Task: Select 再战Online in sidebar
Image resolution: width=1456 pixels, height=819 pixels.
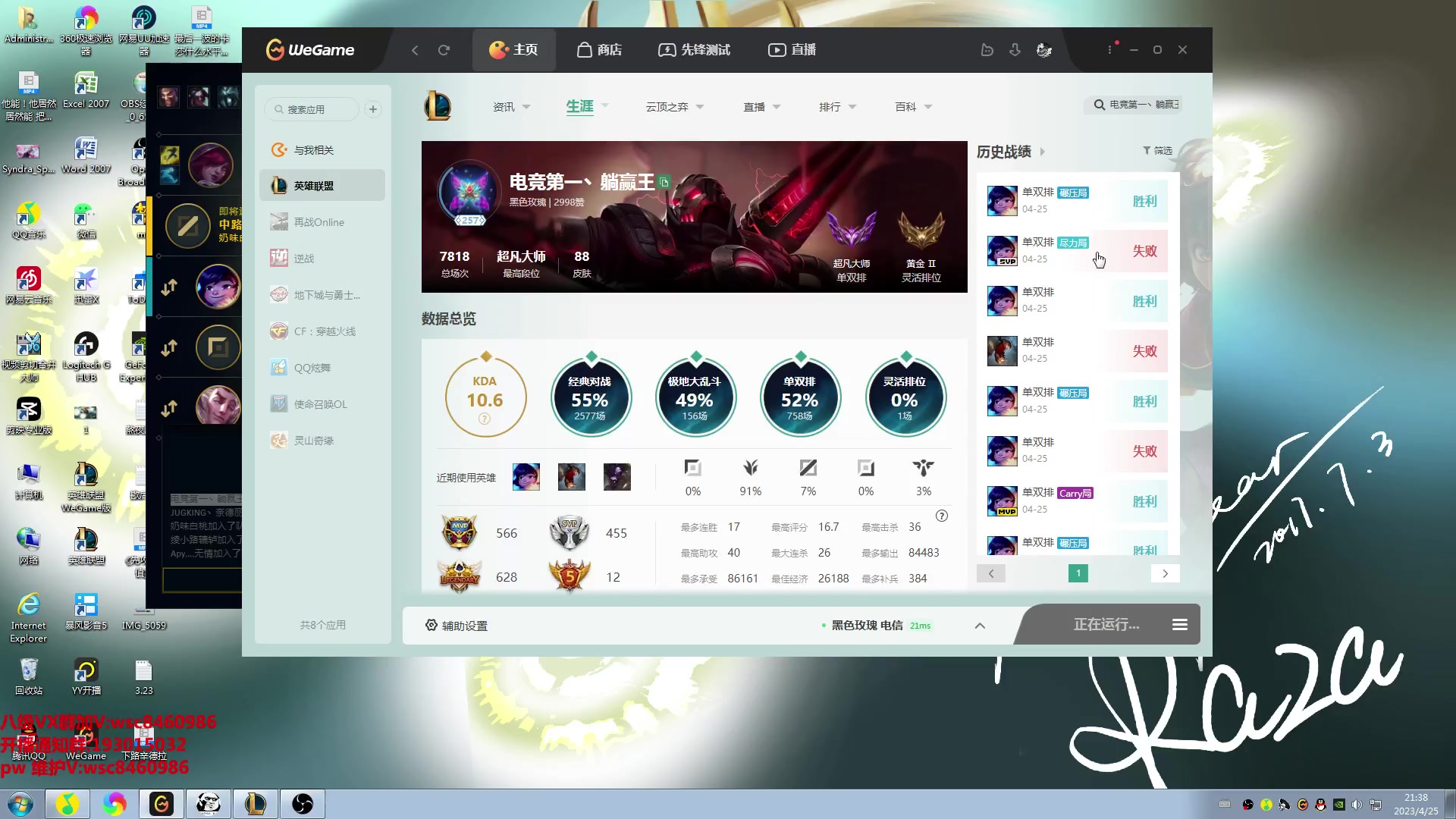Action: pyautogui.click(x=322, y=222)
